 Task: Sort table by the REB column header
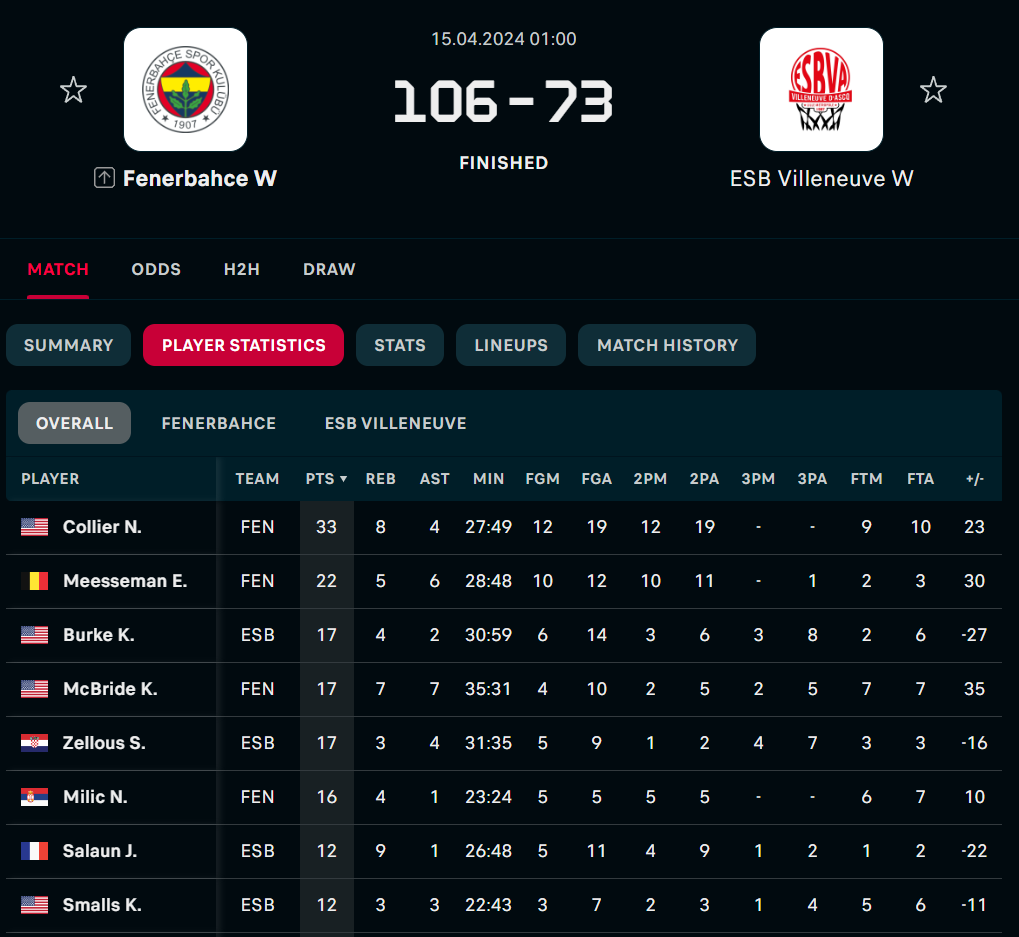380,479
